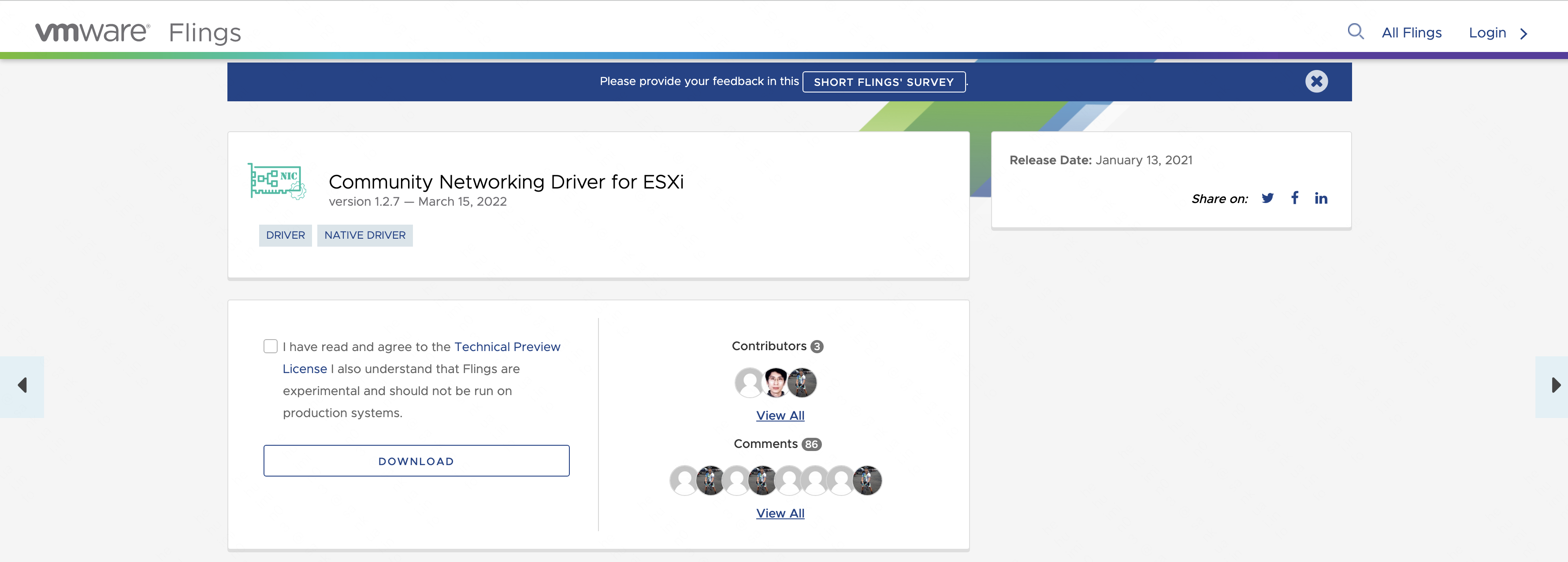View all comments
Viewport: 1568px width, 562px height.
780,514
